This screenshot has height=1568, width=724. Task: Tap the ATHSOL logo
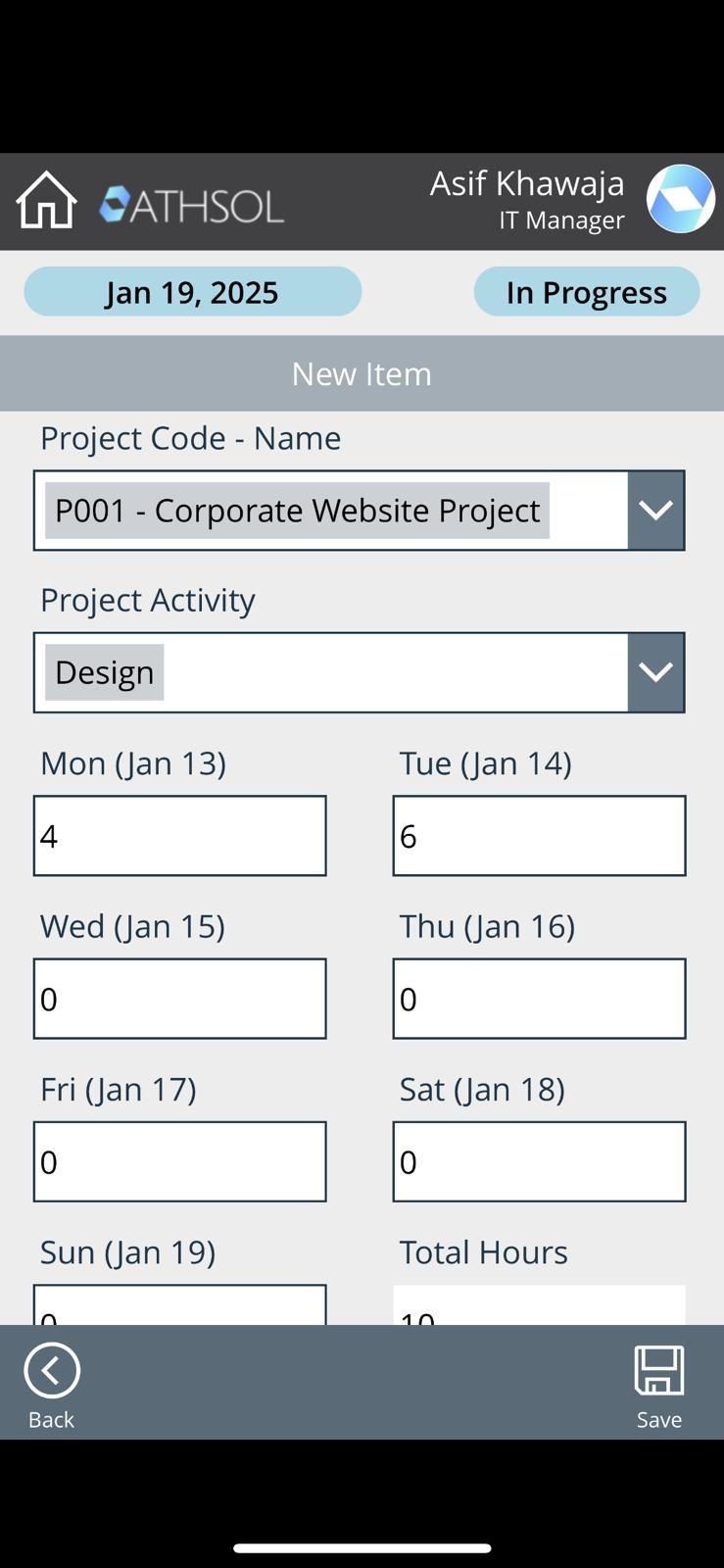click(x=192, y=205)
